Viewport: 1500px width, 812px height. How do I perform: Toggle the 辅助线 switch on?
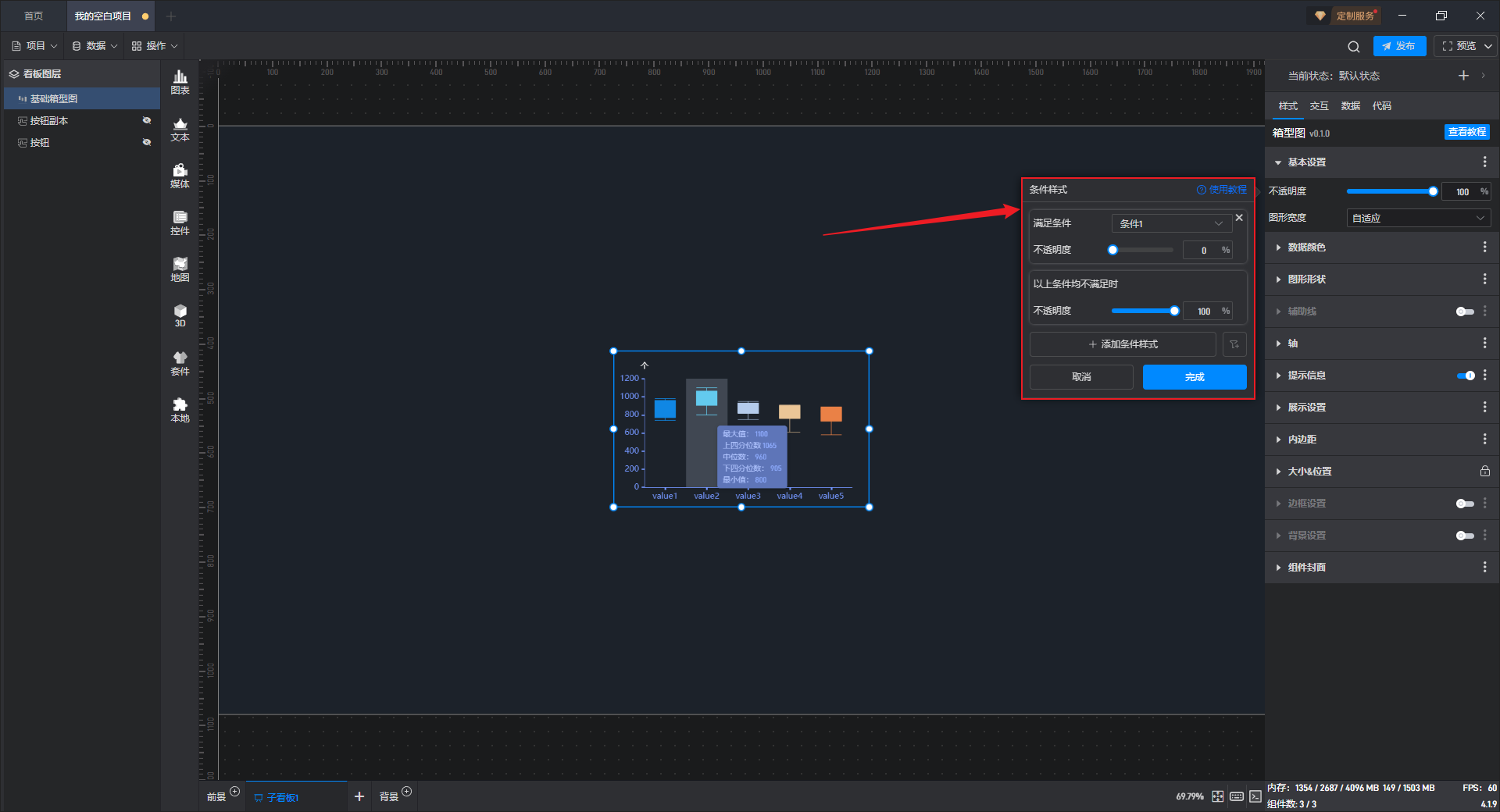(1464, 312)
